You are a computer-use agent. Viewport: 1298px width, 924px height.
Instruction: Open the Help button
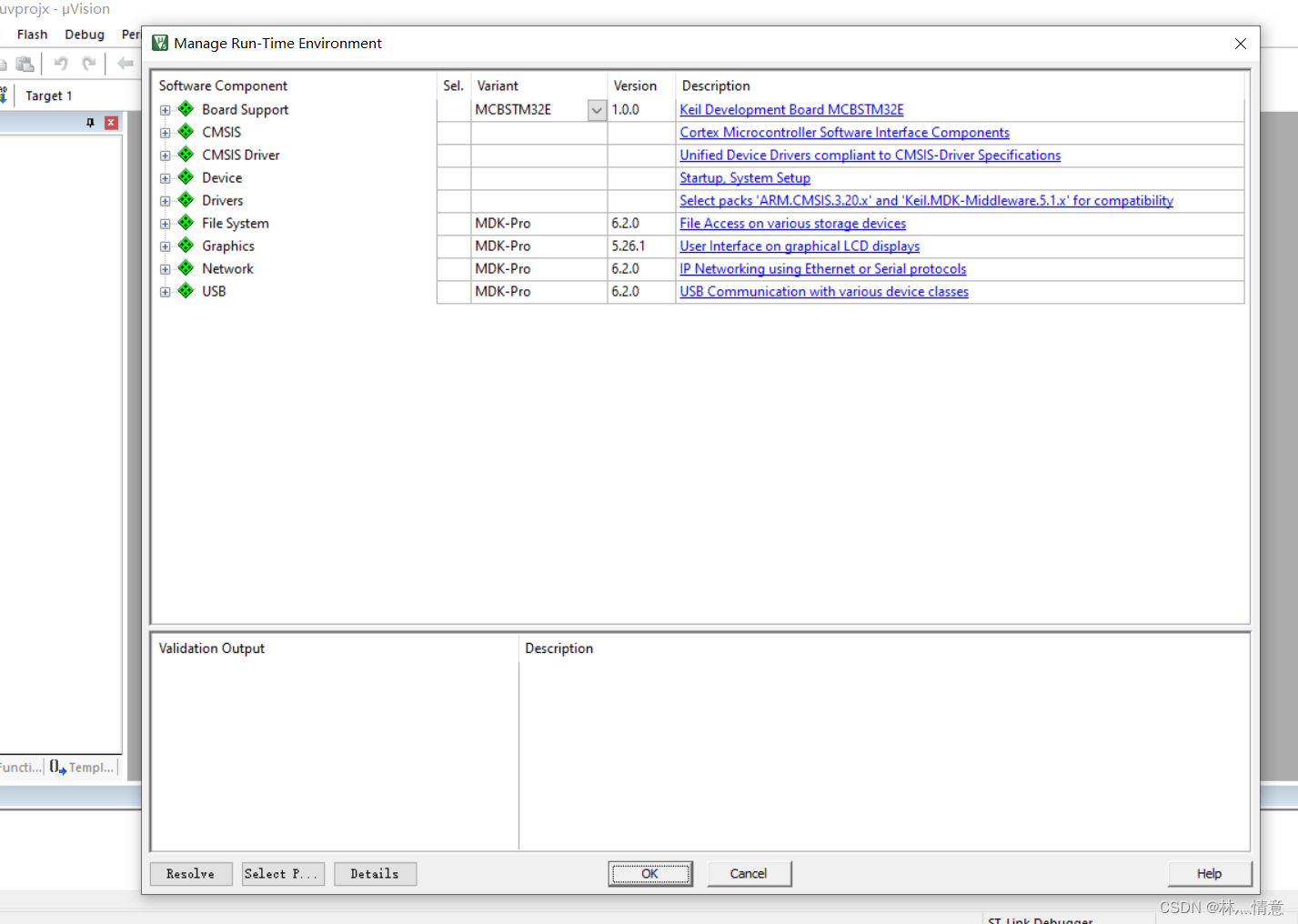(1210, 874)
